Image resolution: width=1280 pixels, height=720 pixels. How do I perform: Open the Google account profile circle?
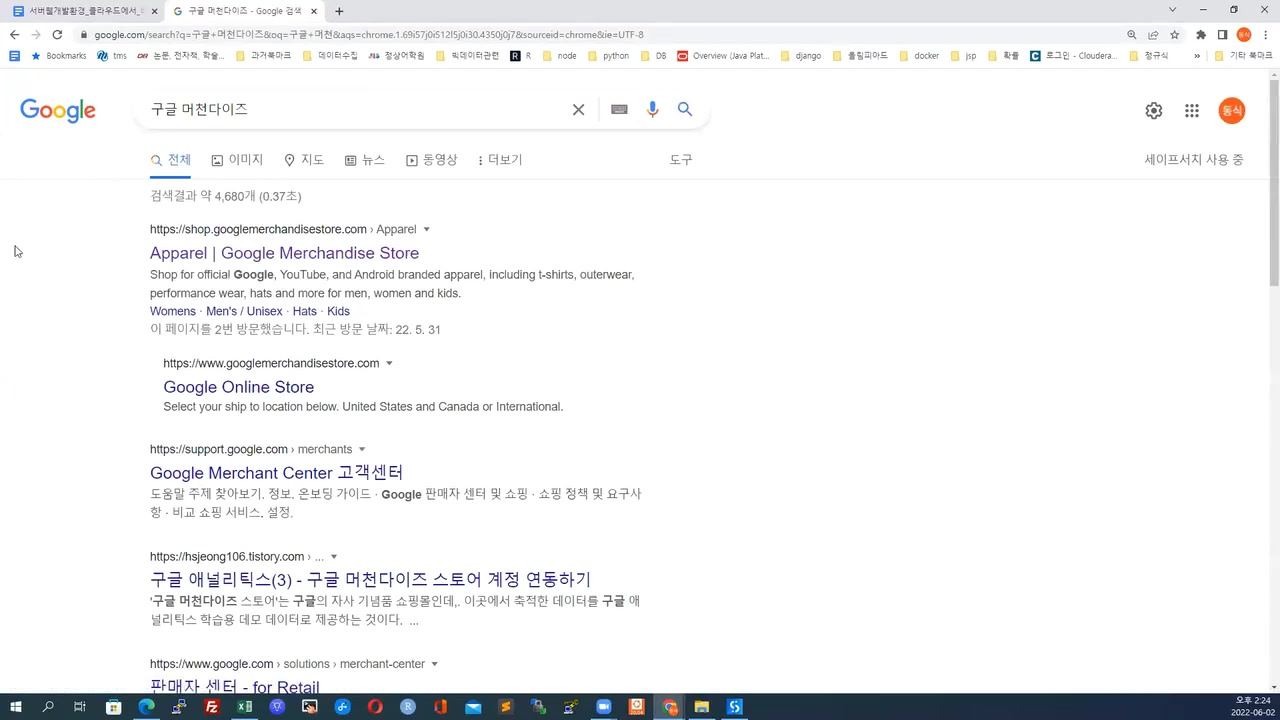tap(1232, 110)
